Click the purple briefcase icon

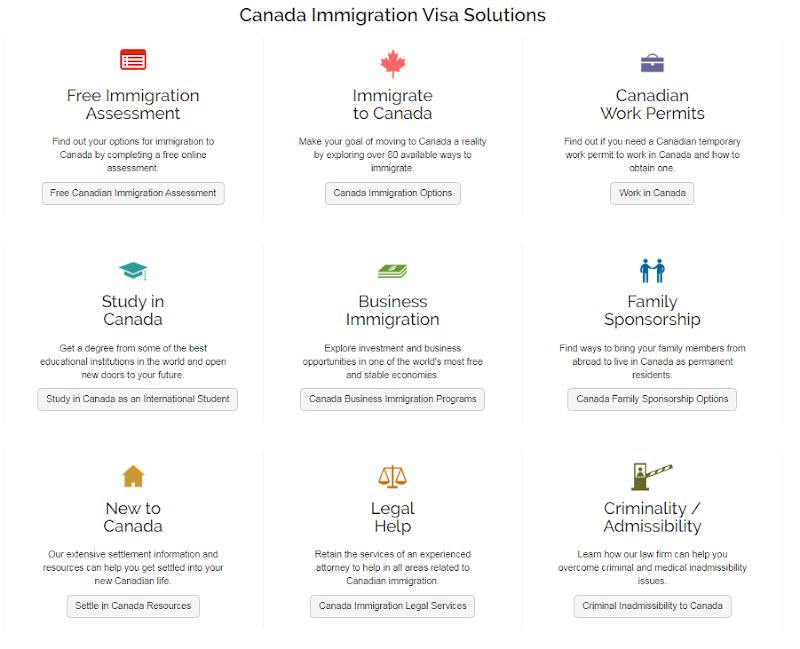(x=652, y=63)
